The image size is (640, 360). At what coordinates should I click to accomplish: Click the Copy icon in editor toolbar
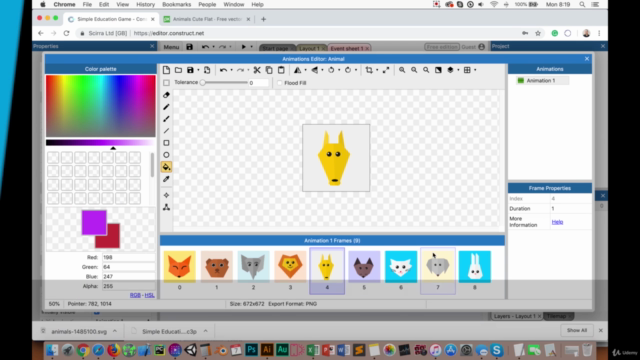[x=269, y=70]
